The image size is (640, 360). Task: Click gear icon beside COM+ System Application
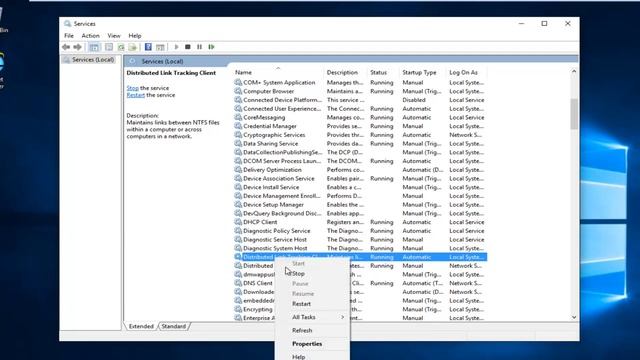238,82
